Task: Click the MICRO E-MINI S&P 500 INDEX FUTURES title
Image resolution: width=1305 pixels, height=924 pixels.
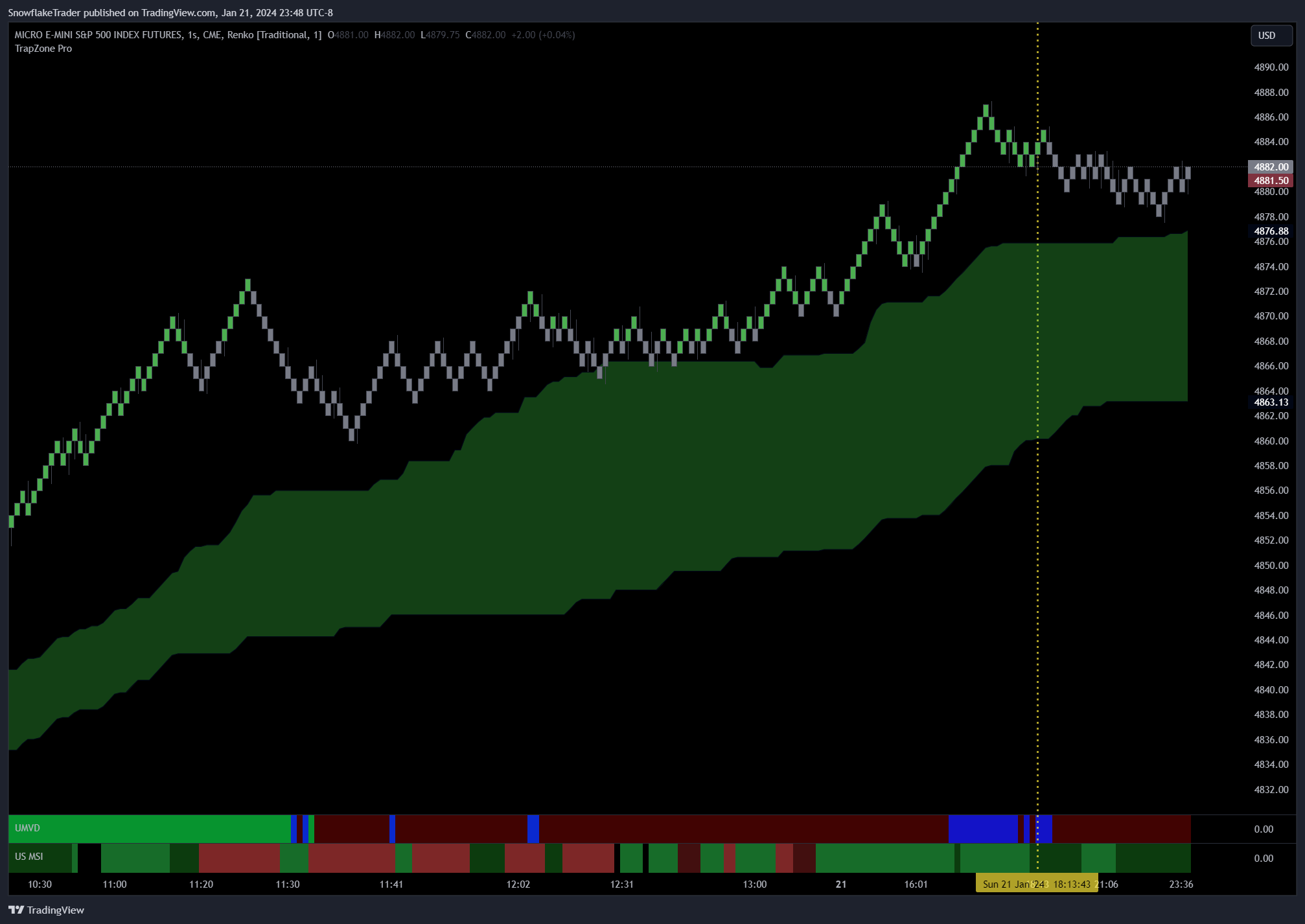Action: pos(98,35)
